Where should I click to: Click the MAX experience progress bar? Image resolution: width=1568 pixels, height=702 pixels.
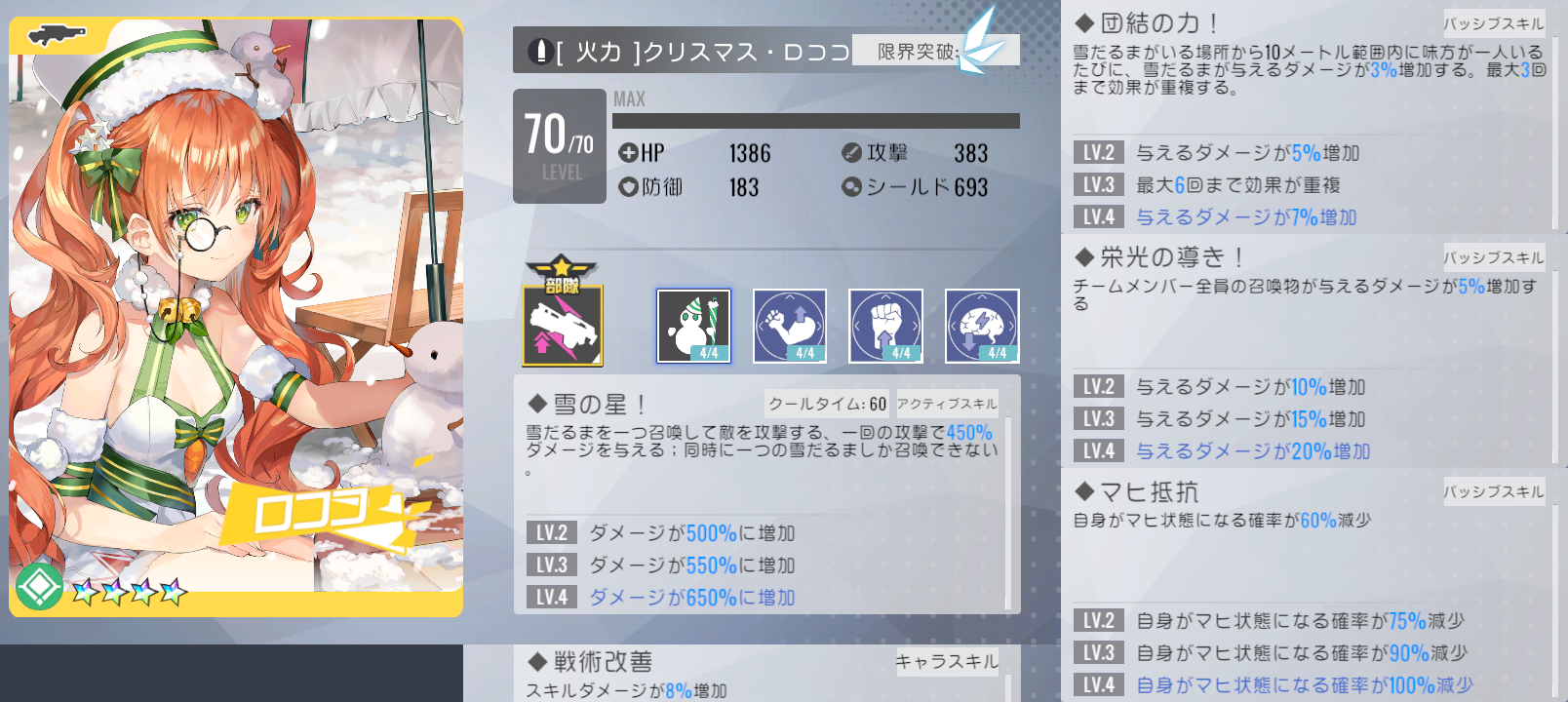tap(816, 121)
